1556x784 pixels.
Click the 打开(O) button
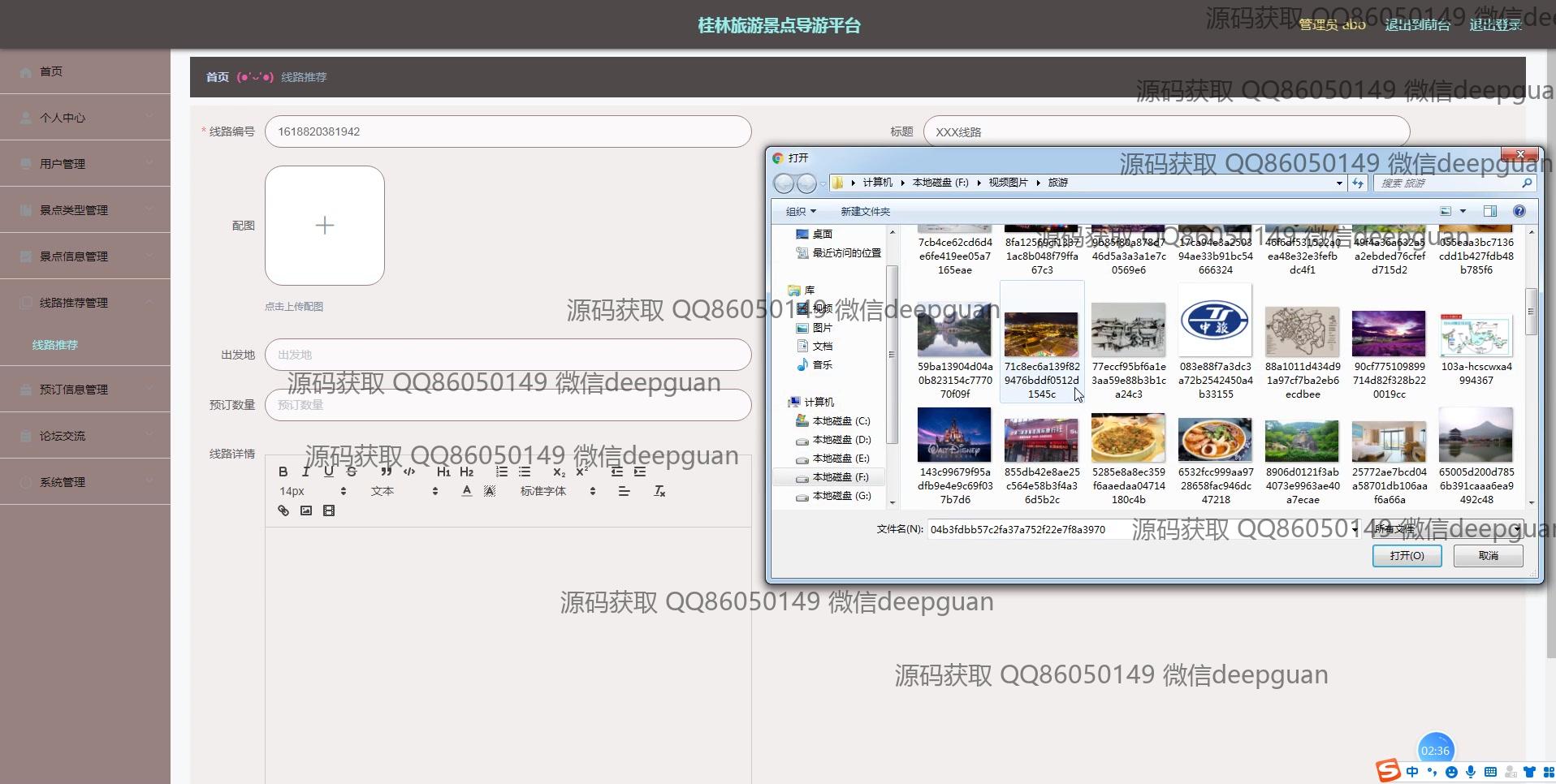click(1407, 555)
